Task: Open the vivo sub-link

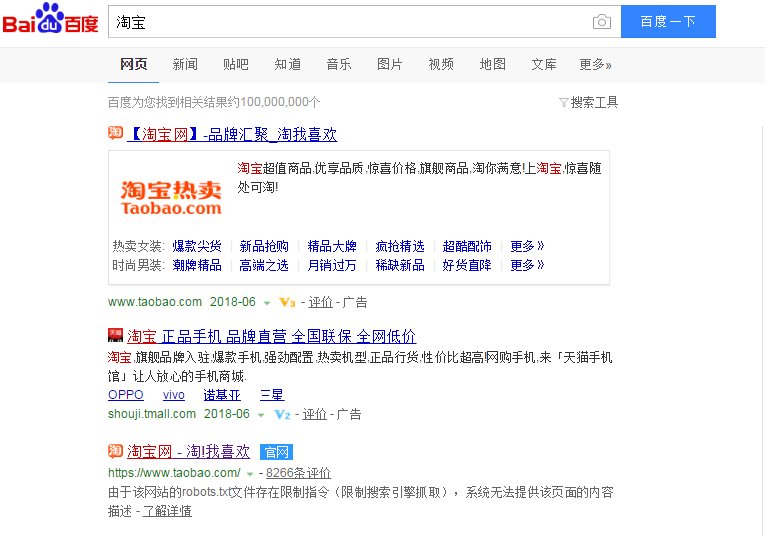Action: click(174, 395)
